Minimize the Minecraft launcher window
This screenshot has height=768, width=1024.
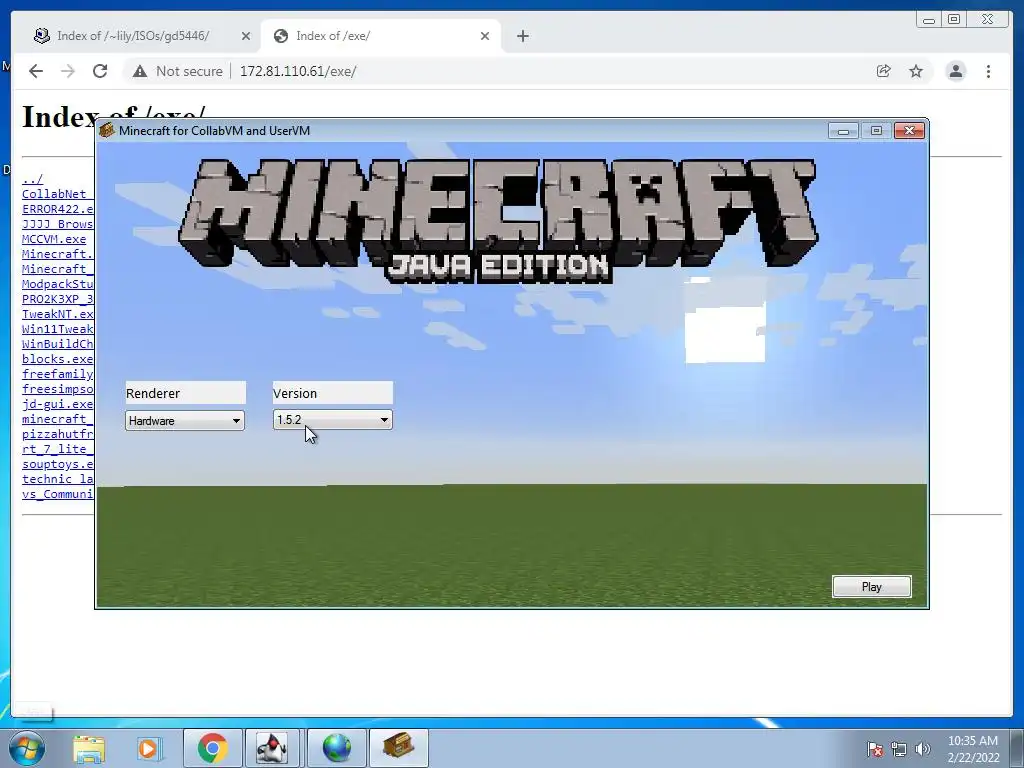point(843,131)
